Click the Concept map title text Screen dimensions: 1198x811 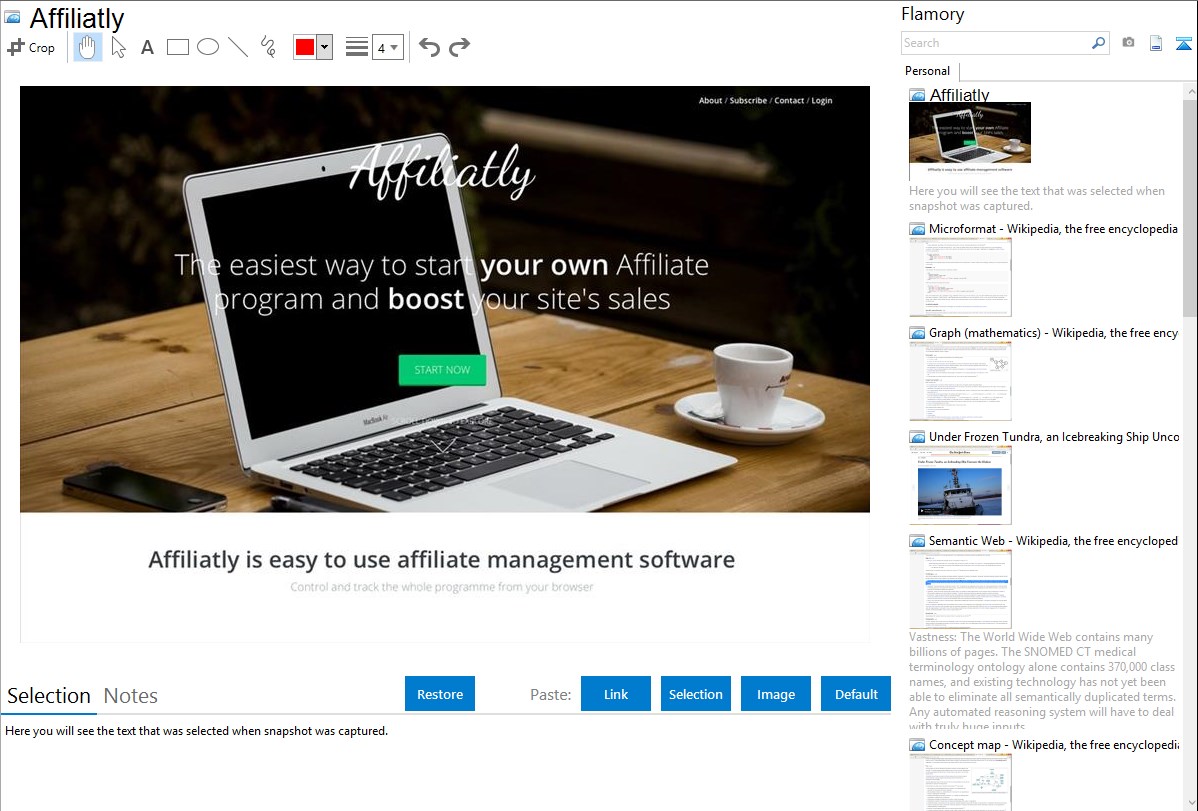(1054, 744)
